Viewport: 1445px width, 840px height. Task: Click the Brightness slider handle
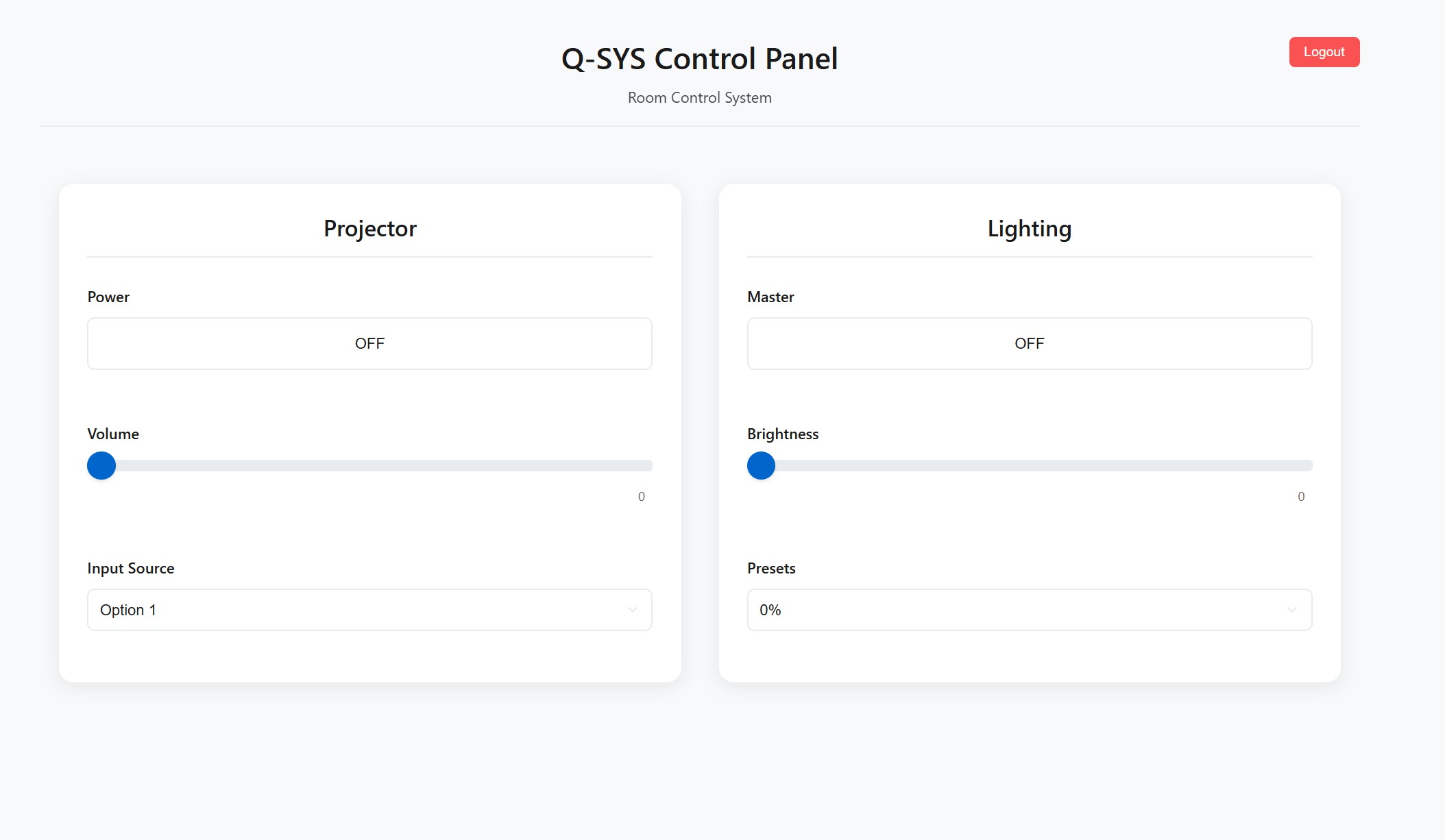pyautogui.click(x=761, y=465)
